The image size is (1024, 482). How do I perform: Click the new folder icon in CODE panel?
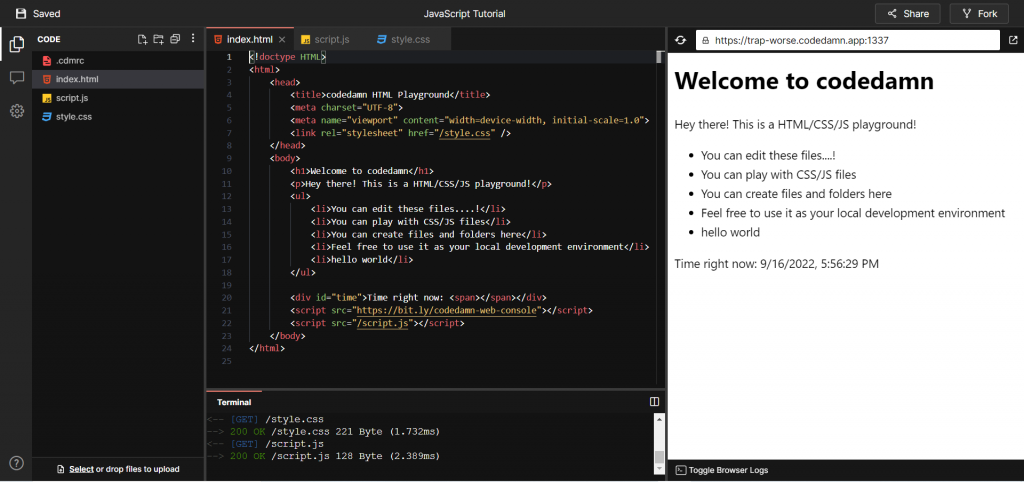[x=158, y=39]
